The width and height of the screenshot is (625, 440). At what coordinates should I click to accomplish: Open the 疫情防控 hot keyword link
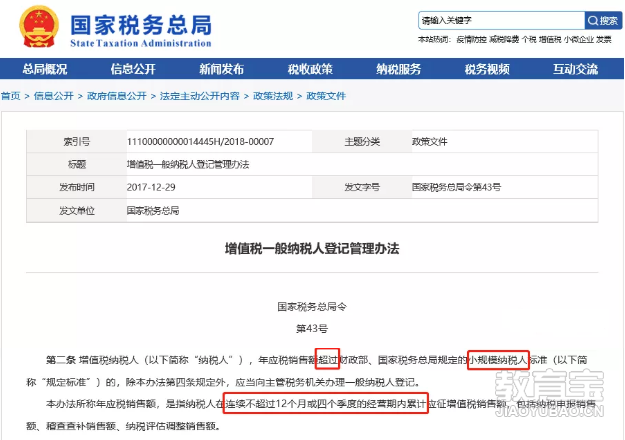click(471, 39)
